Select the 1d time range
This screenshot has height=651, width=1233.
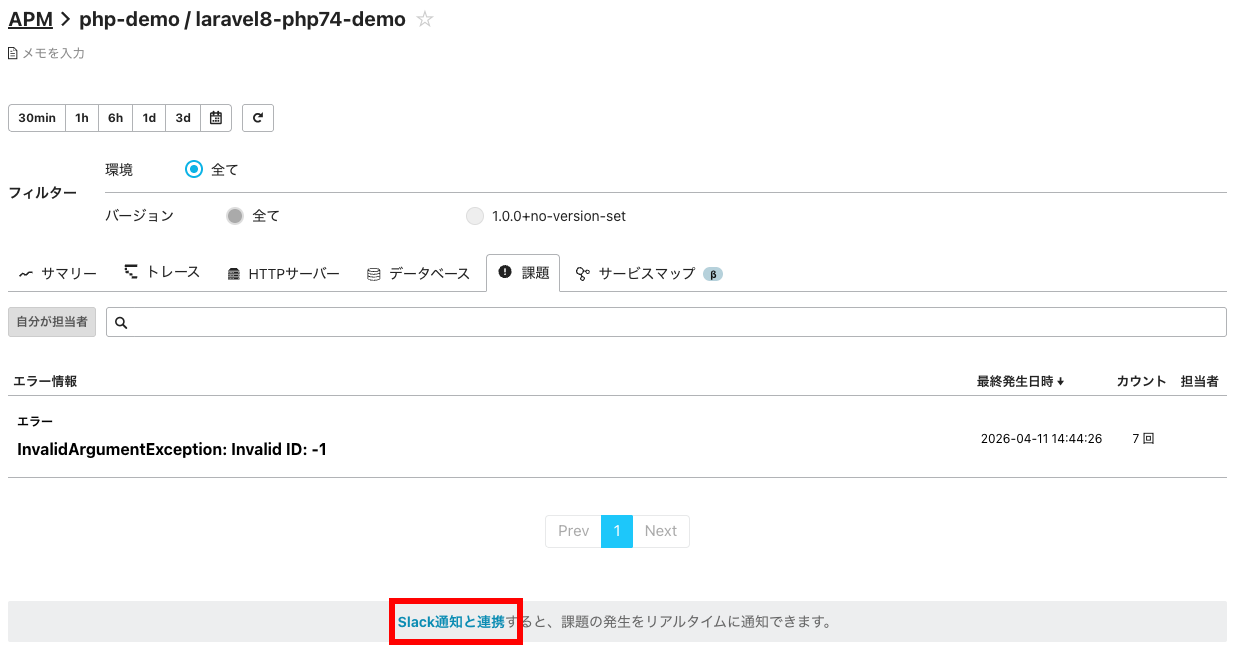[x=149, y=118]
